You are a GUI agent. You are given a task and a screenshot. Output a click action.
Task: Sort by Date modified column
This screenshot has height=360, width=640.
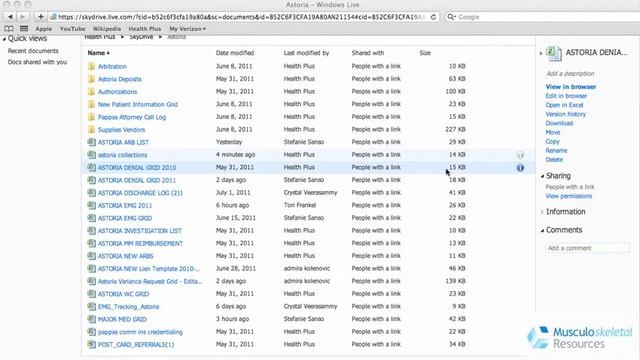pos(235,53)
